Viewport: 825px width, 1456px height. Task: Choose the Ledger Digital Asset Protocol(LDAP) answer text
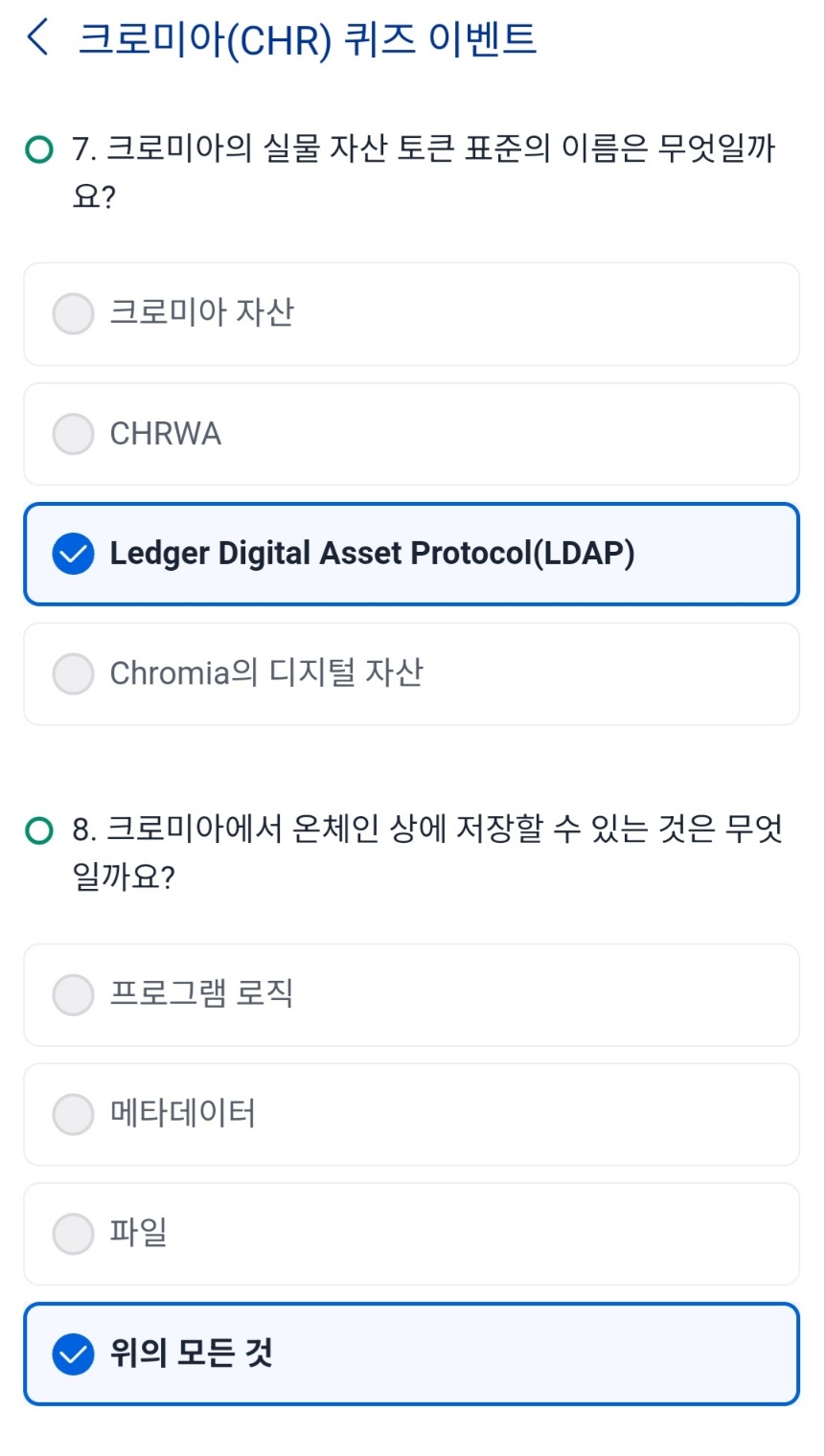372,554
